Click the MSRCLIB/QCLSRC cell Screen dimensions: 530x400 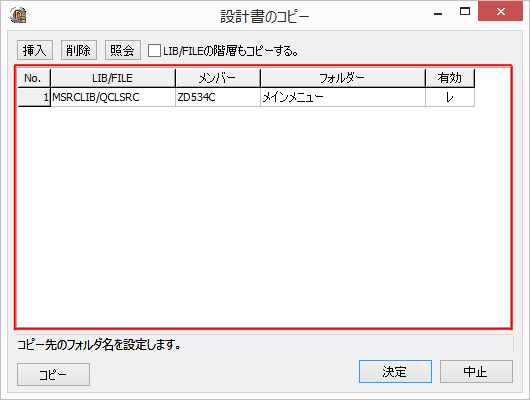pyautogui.click(x=113, y=97)
